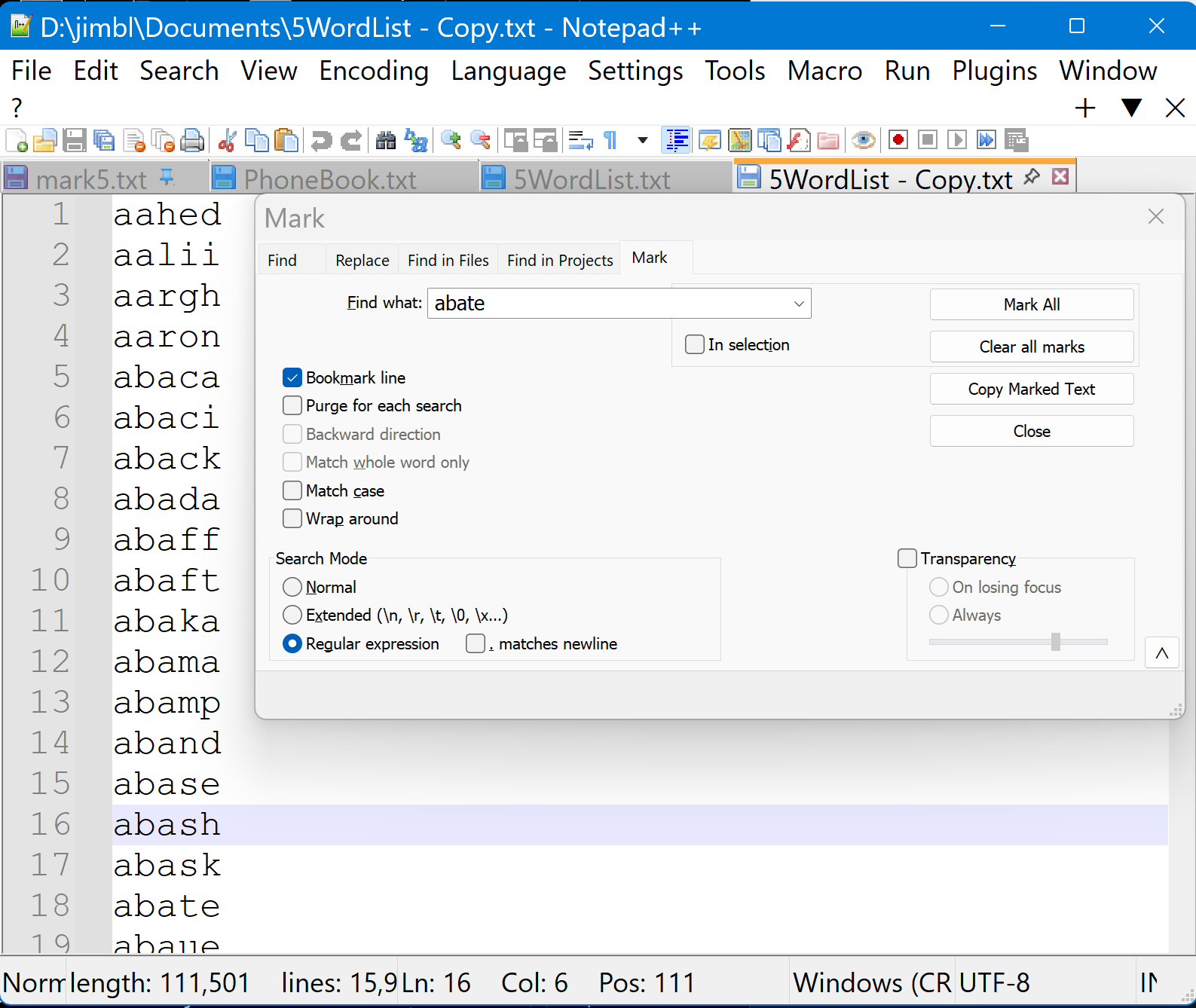This screenshot has height=1008, width=1196.
Task: Click the Monitoring eye icon
Action: coord(863,140)
